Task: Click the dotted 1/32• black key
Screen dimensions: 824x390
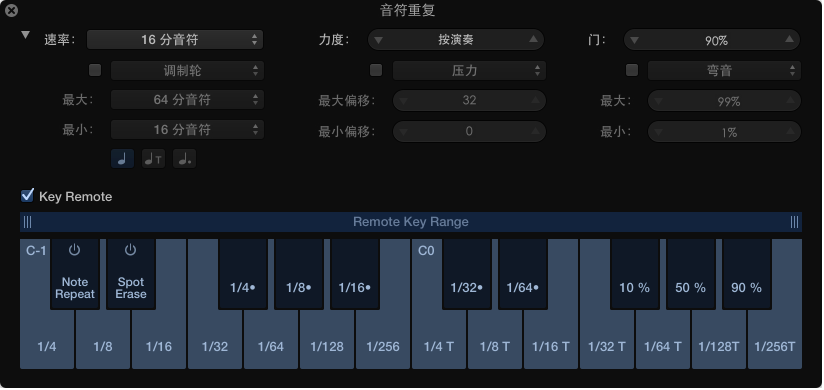Action: 467,274
